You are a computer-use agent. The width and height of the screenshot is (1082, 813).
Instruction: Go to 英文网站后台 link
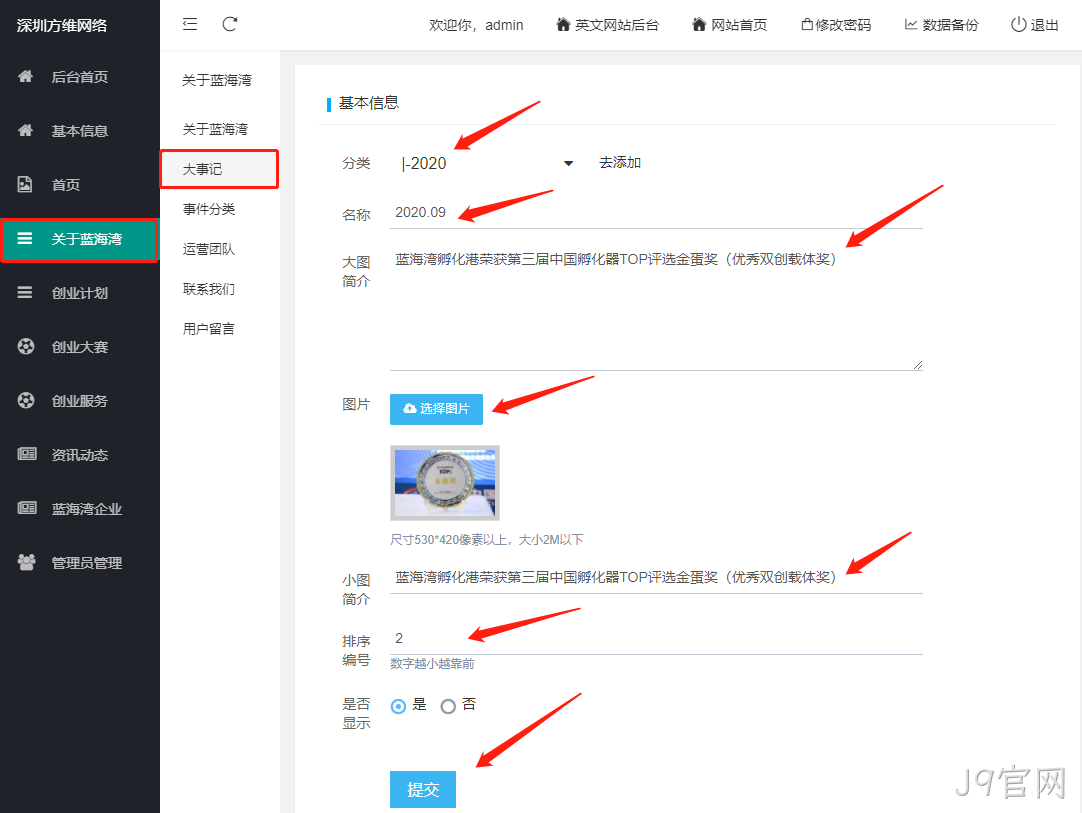pyautogui.click(x=607, y=25)
